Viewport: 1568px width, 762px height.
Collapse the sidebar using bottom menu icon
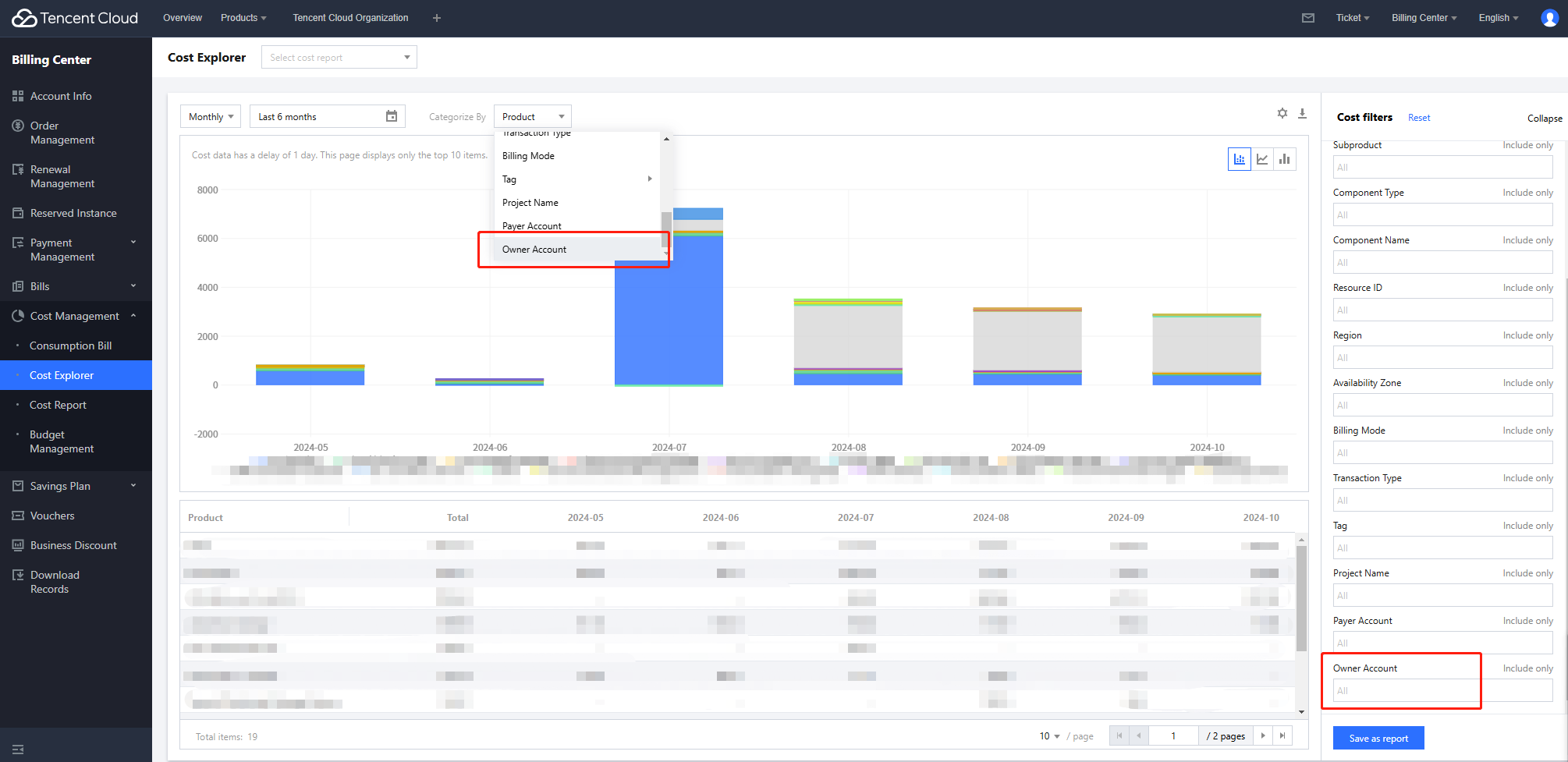pos(18,750)
